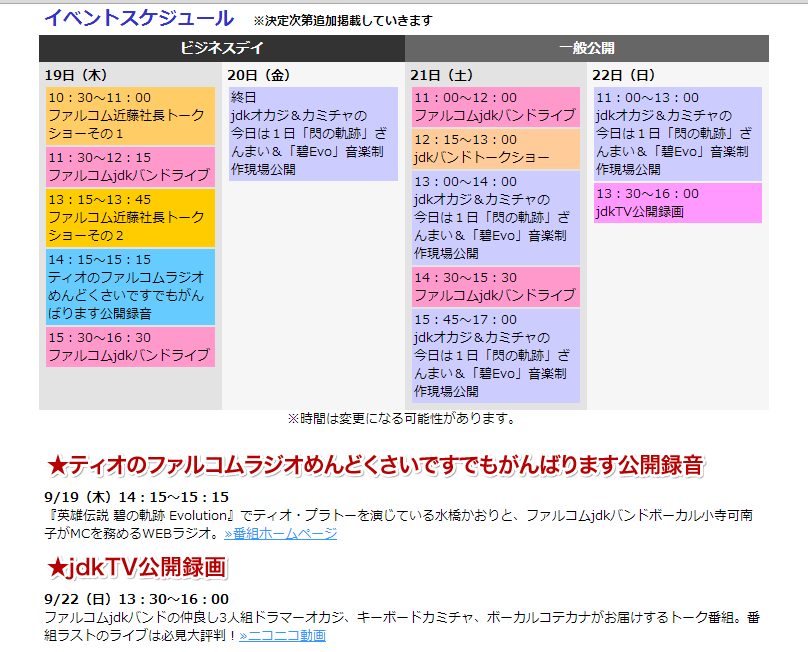Select the 22日（日） column heading

pyautogui.click(x=624, y=75)
